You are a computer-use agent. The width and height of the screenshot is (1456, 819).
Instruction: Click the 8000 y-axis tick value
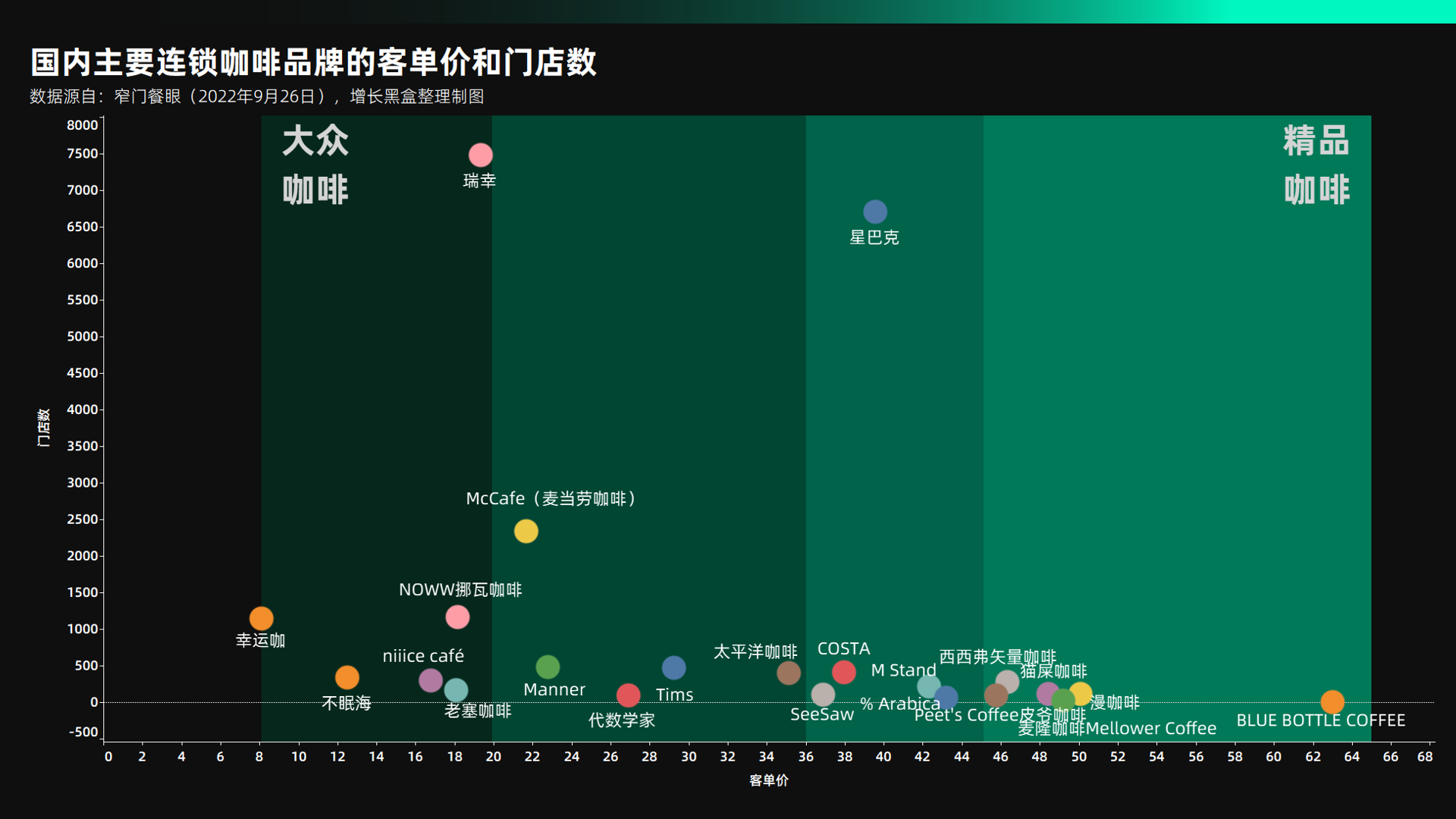click(83, 125)
